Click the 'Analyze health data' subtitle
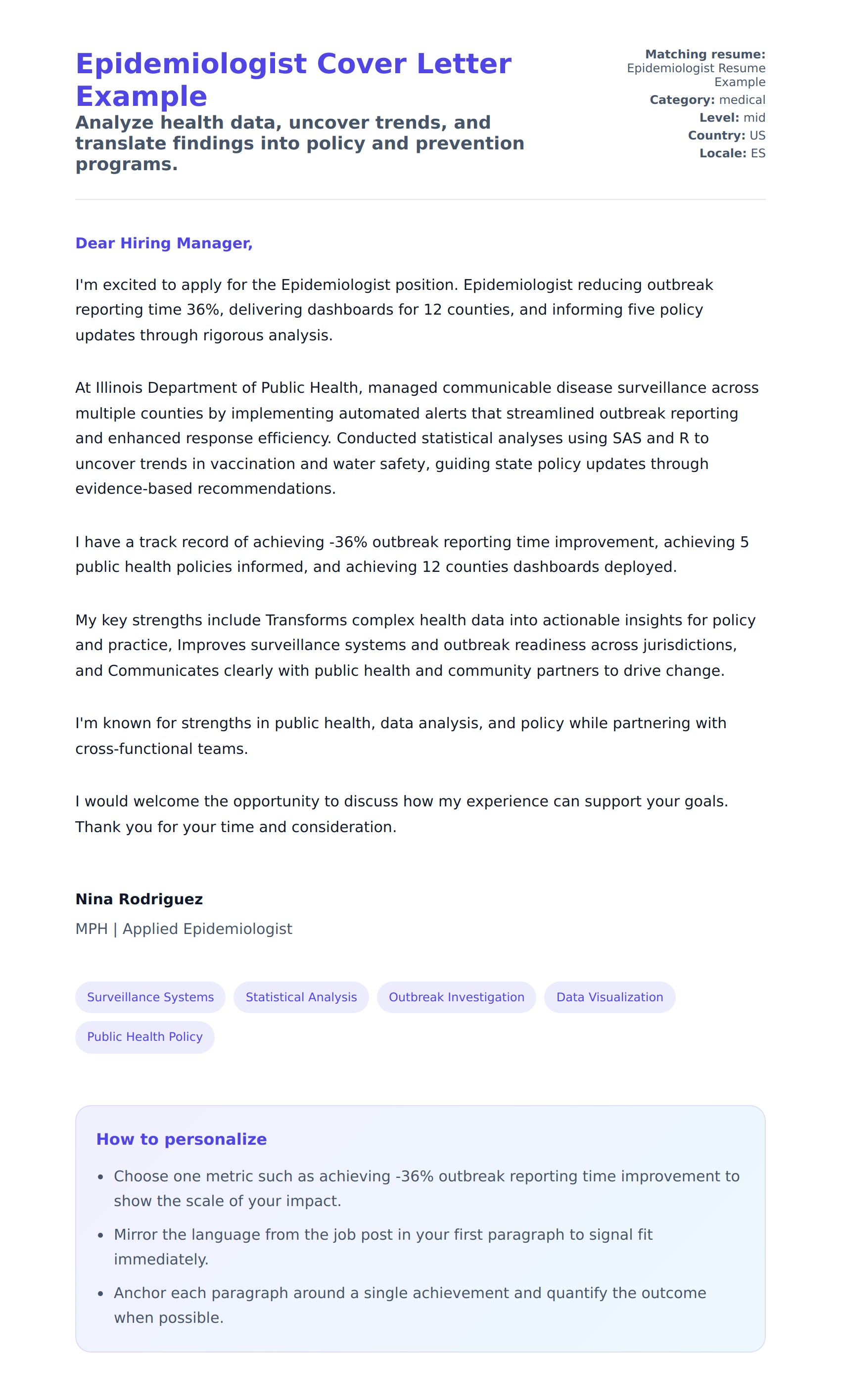 pyautogui.click(x=299, y=143)
